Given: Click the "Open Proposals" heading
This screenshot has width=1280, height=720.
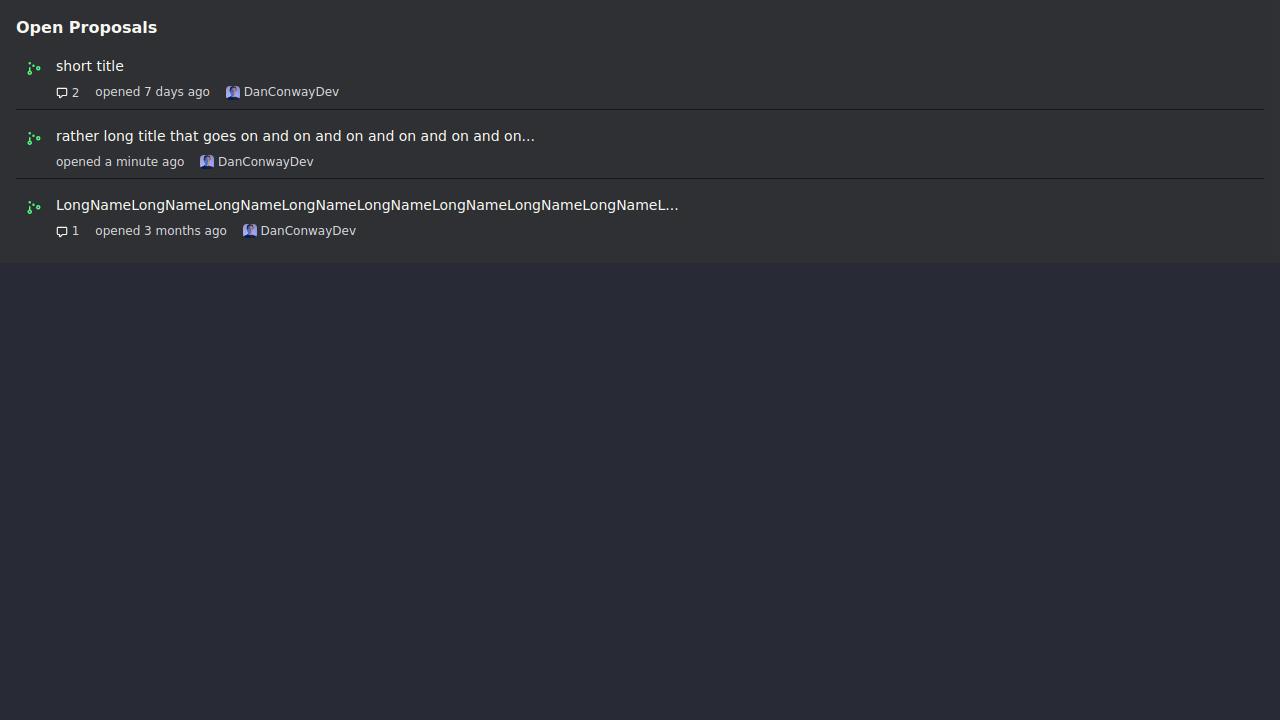Looking at the screenshot, I should tap(86, 27).
